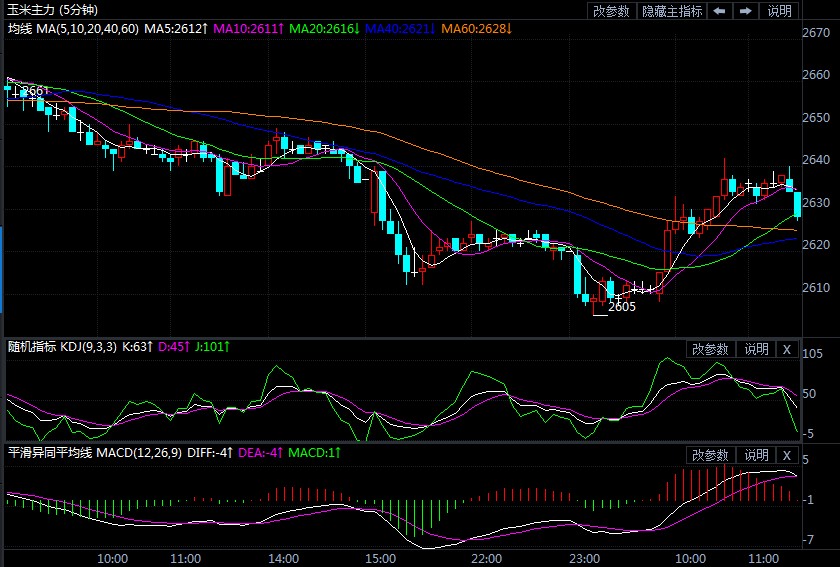Open 改参数 for the MACD indicator
Screen dimensions: 840x567
[711, 455]
